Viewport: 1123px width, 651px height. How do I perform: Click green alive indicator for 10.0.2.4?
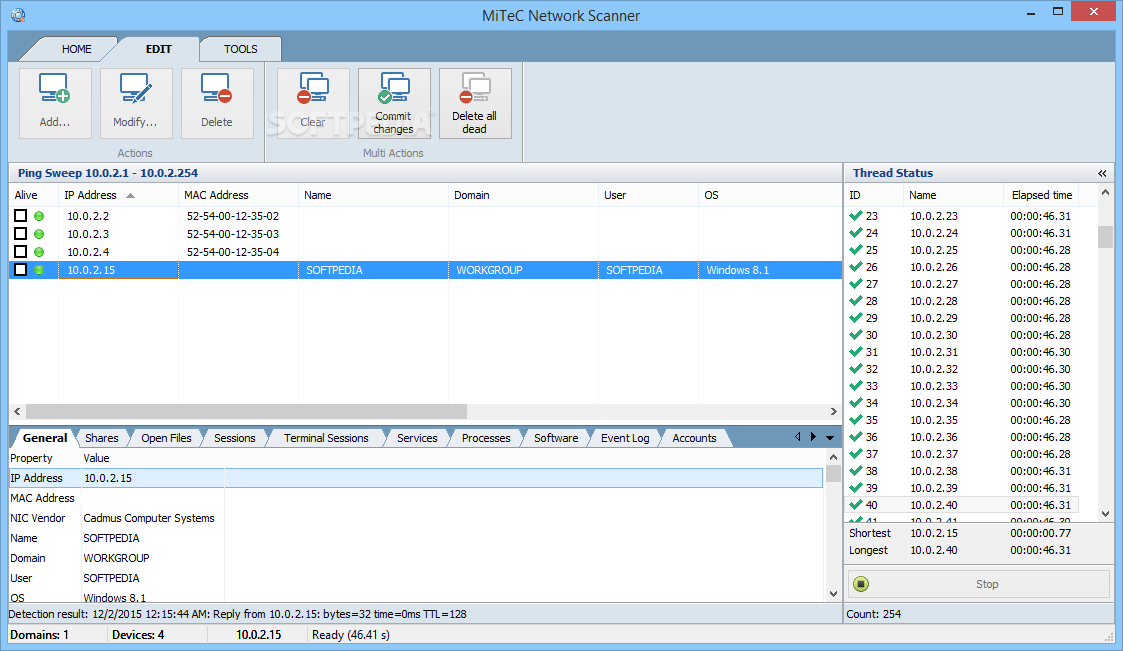39,251
